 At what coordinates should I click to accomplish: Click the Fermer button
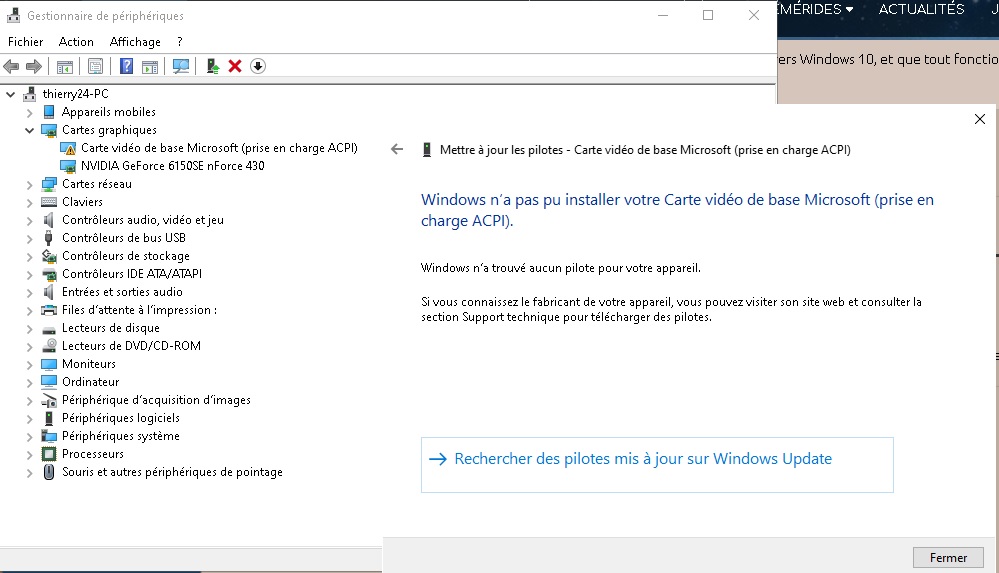[947, 558]
